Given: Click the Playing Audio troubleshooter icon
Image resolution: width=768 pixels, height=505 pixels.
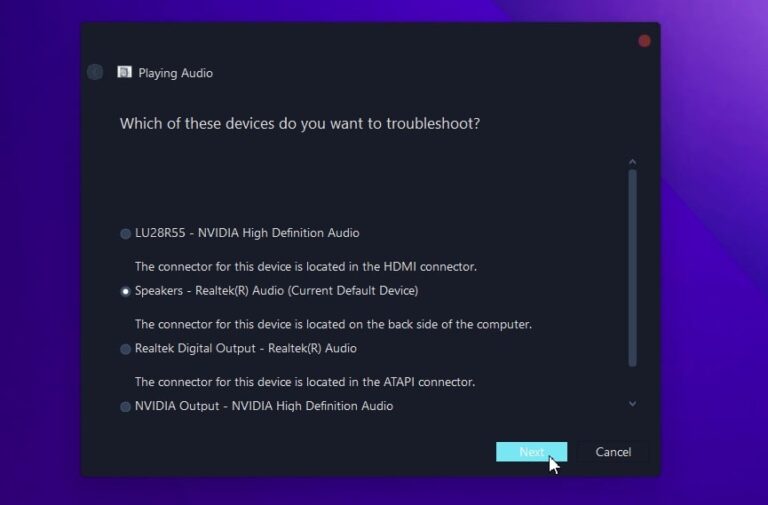Looking at the screenshot, I should (x=124, y=72).
